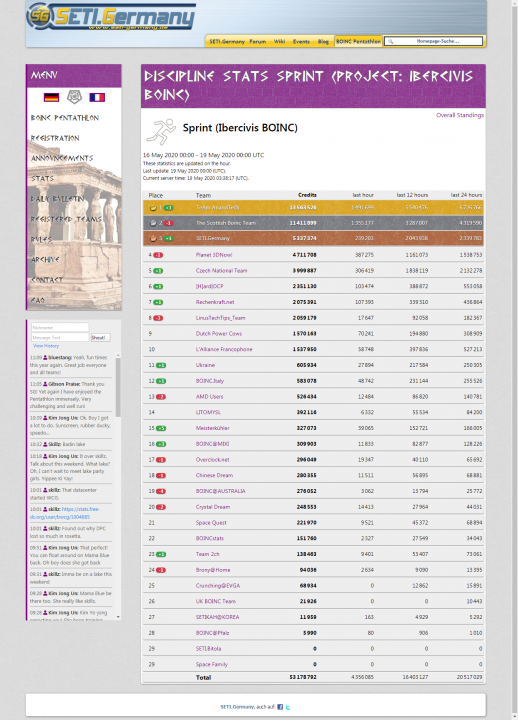518x720 pixels.
Task: Open Overall Standings link
Action: click(460, 115)
